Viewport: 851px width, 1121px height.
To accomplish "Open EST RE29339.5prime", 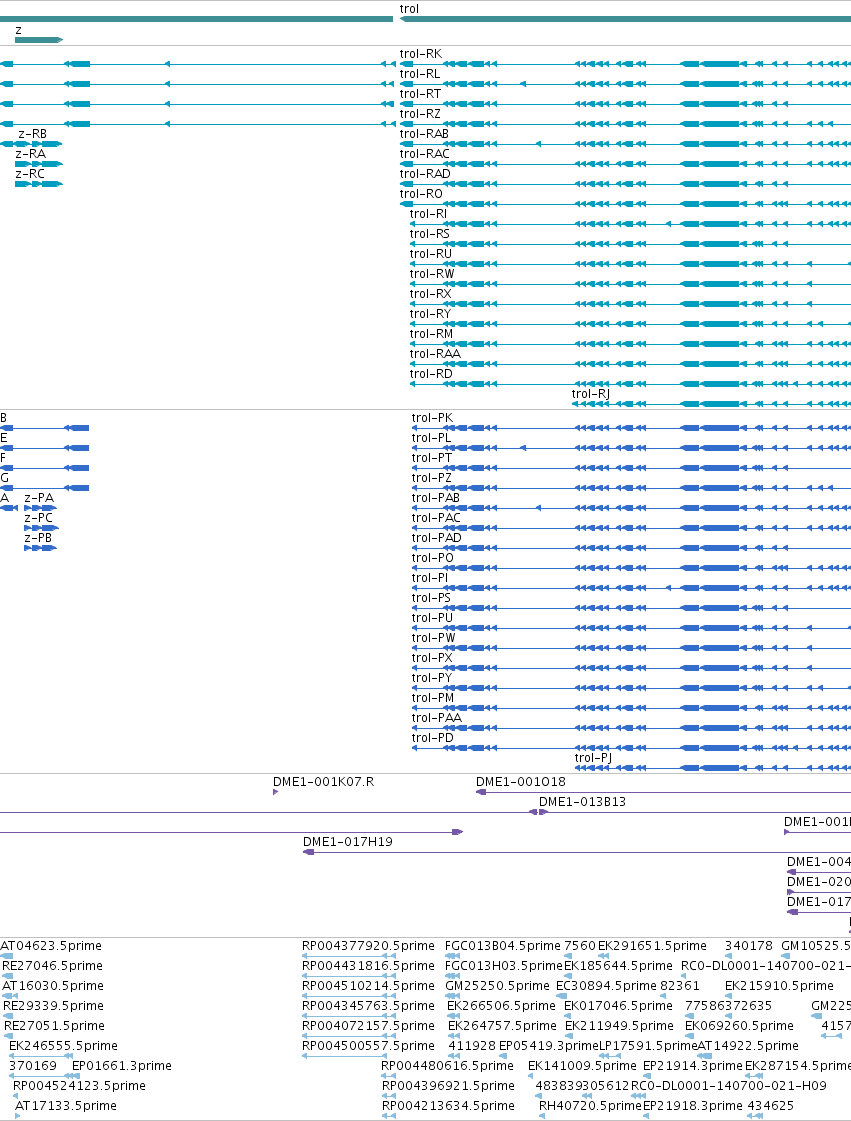I will pyautogui.click(x=54, y=1006).
